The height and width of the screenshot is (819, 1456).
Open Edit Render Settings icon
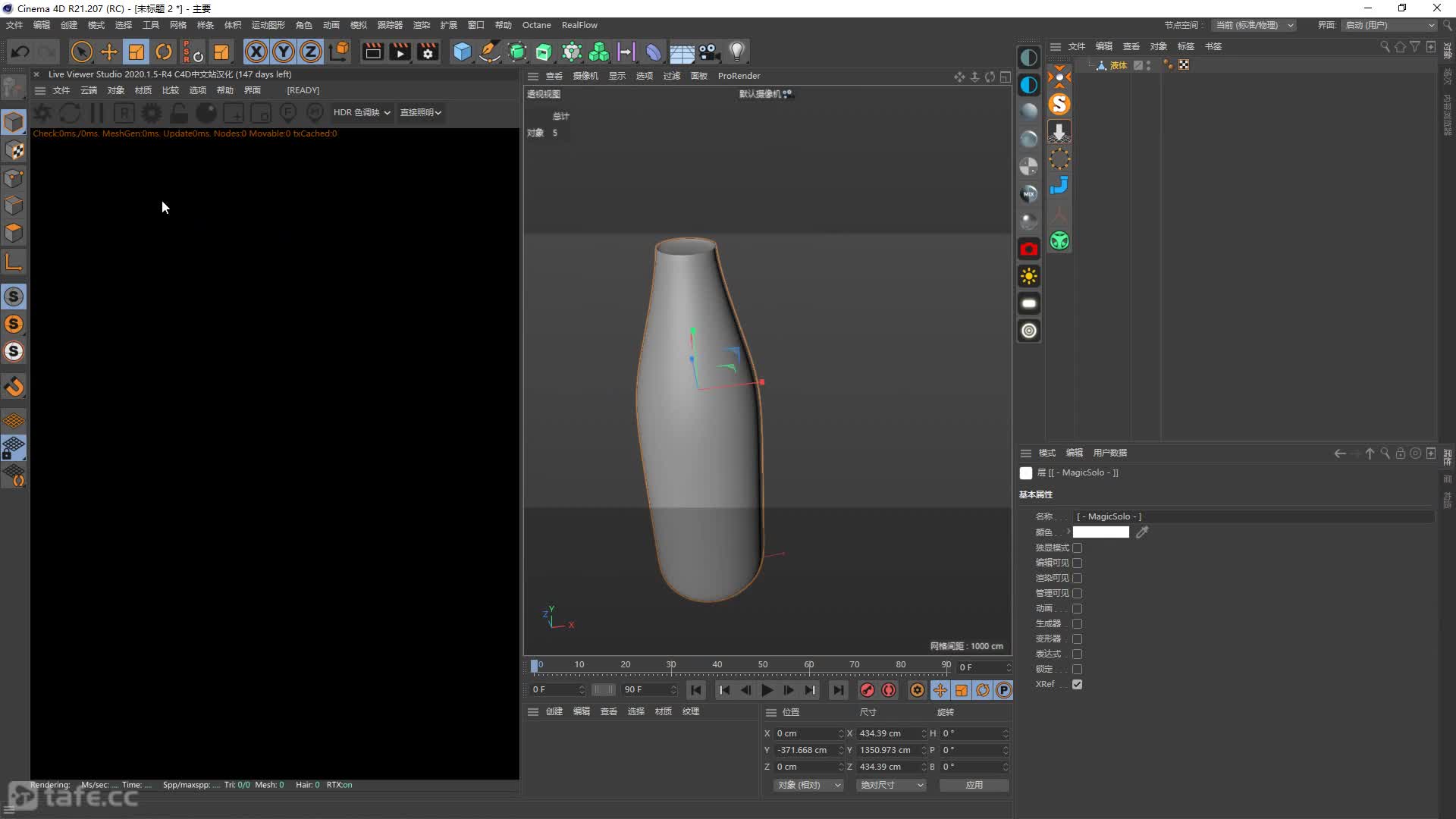coord(428,52)
